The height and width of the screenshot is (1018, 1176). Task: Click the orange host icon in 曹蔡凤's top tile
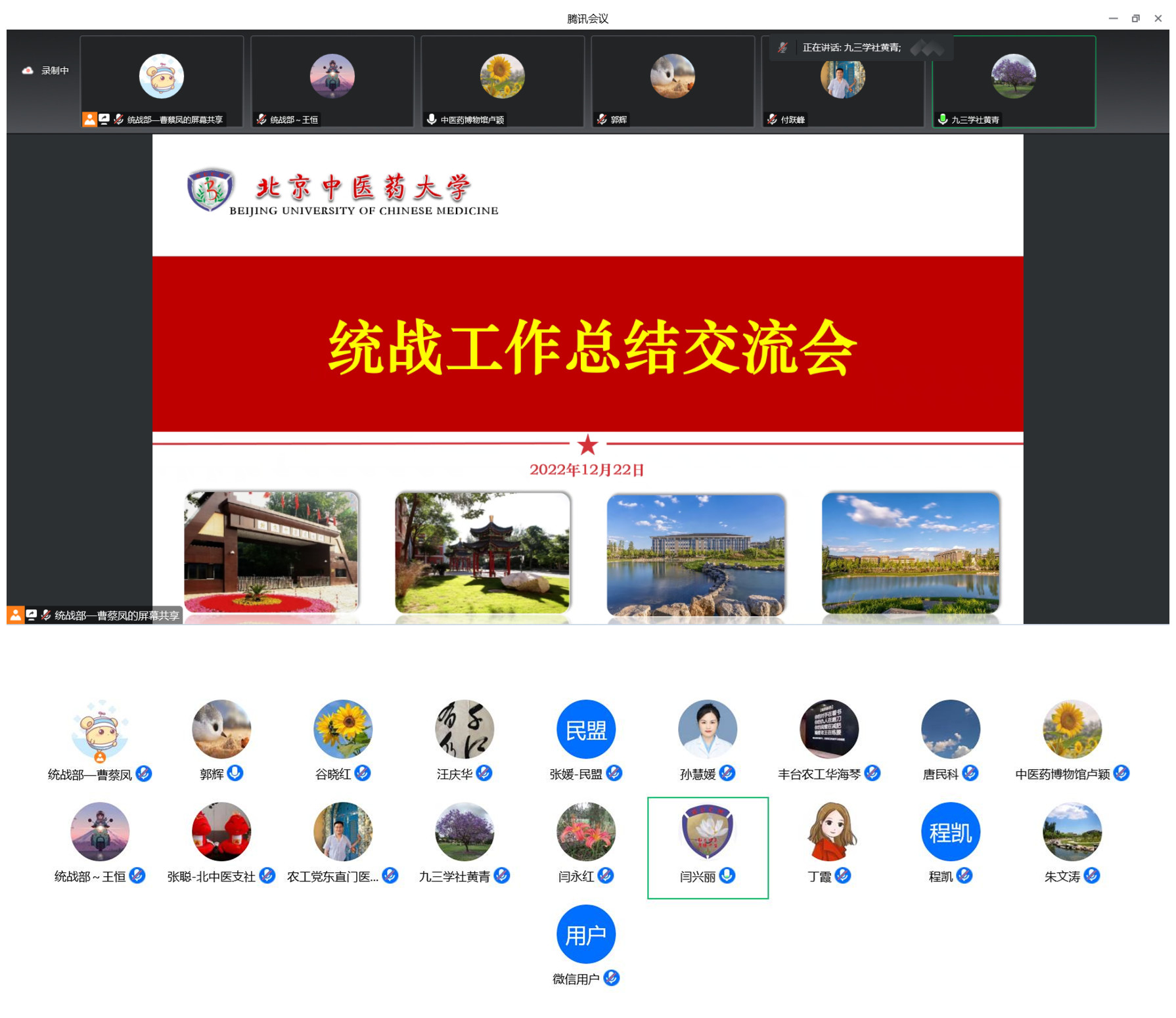point(89,119)
